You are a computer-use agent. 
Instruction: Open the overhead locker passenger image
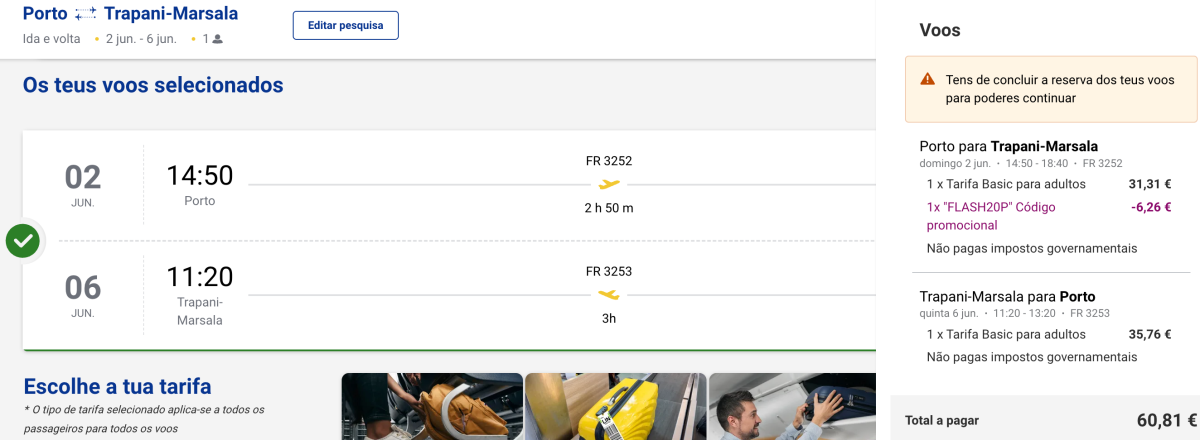791,406
